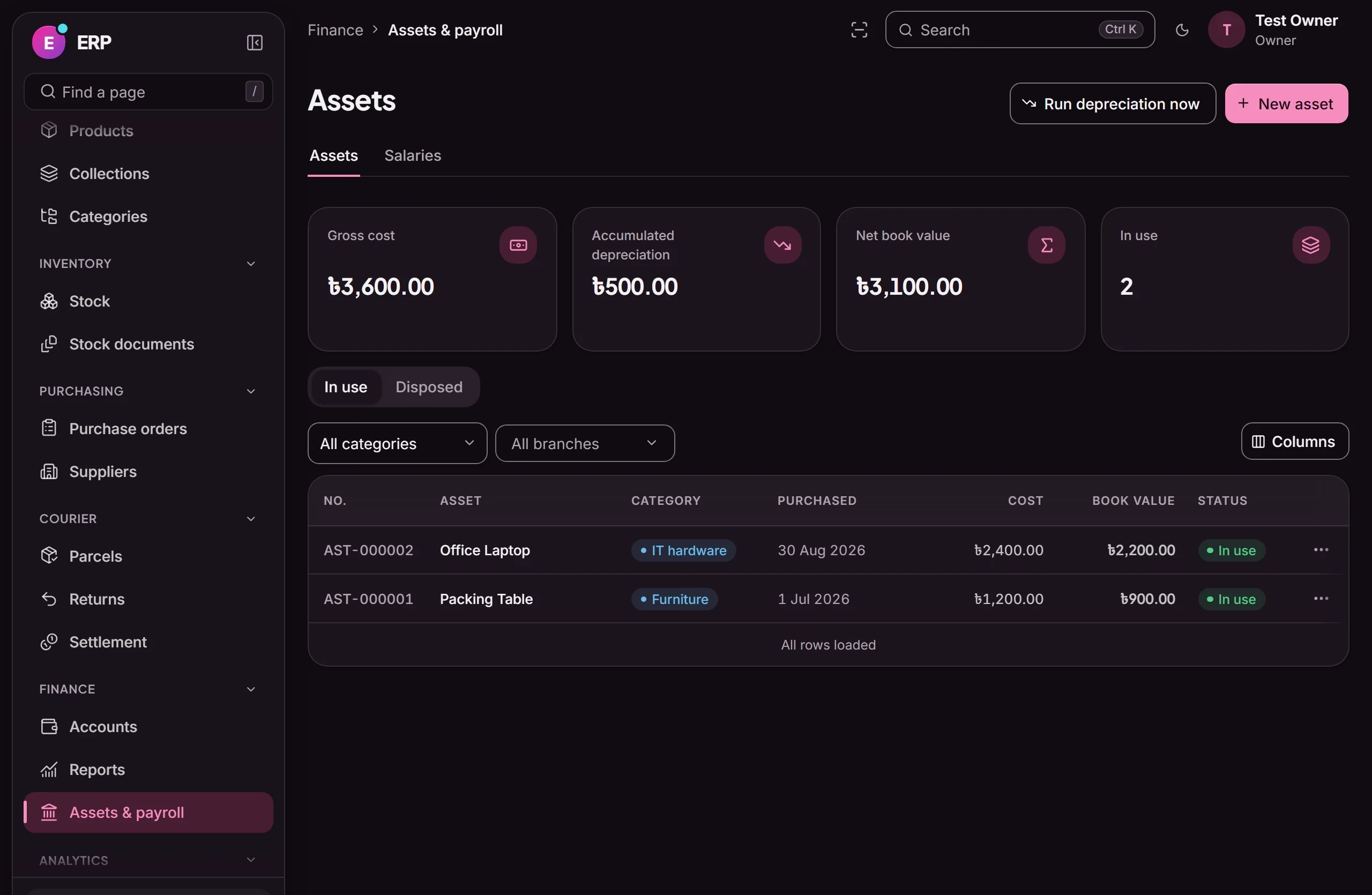1372x895 pixels.
Task: Open Stock documents
Action: [148, 344]
